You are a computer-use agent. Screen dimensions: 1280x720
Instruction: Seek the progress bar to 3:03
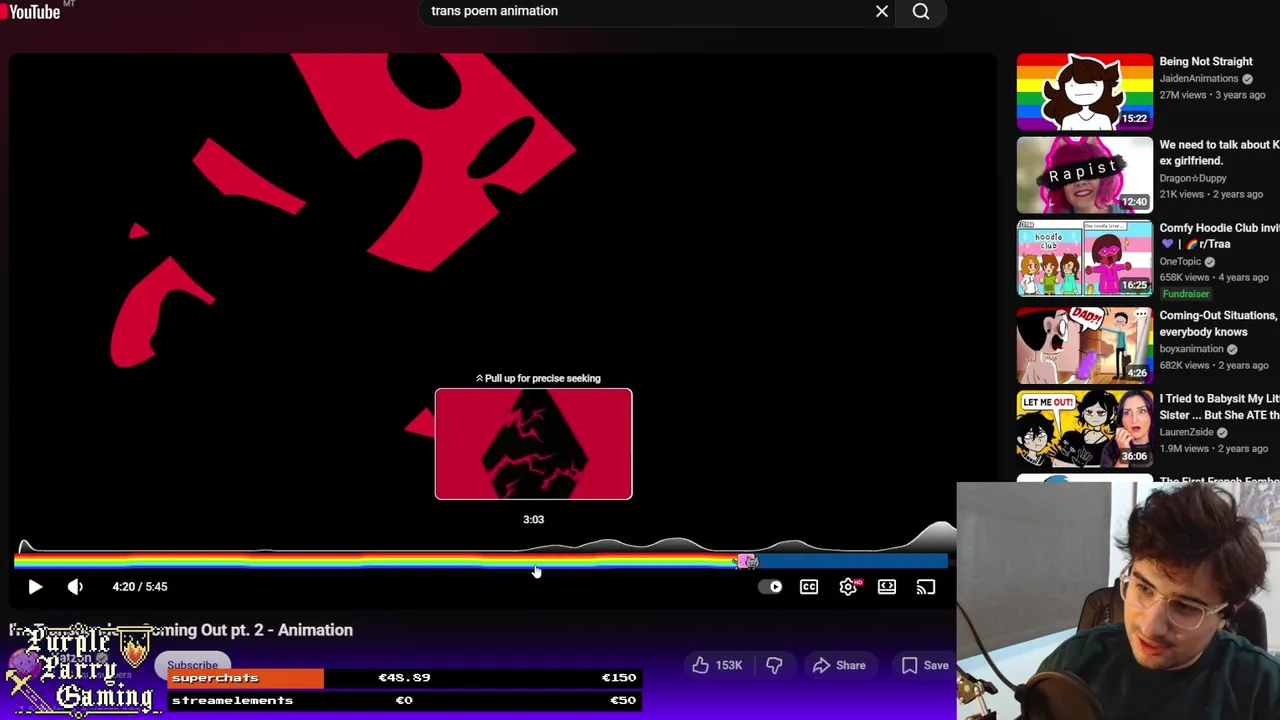[x=534, y=562]
